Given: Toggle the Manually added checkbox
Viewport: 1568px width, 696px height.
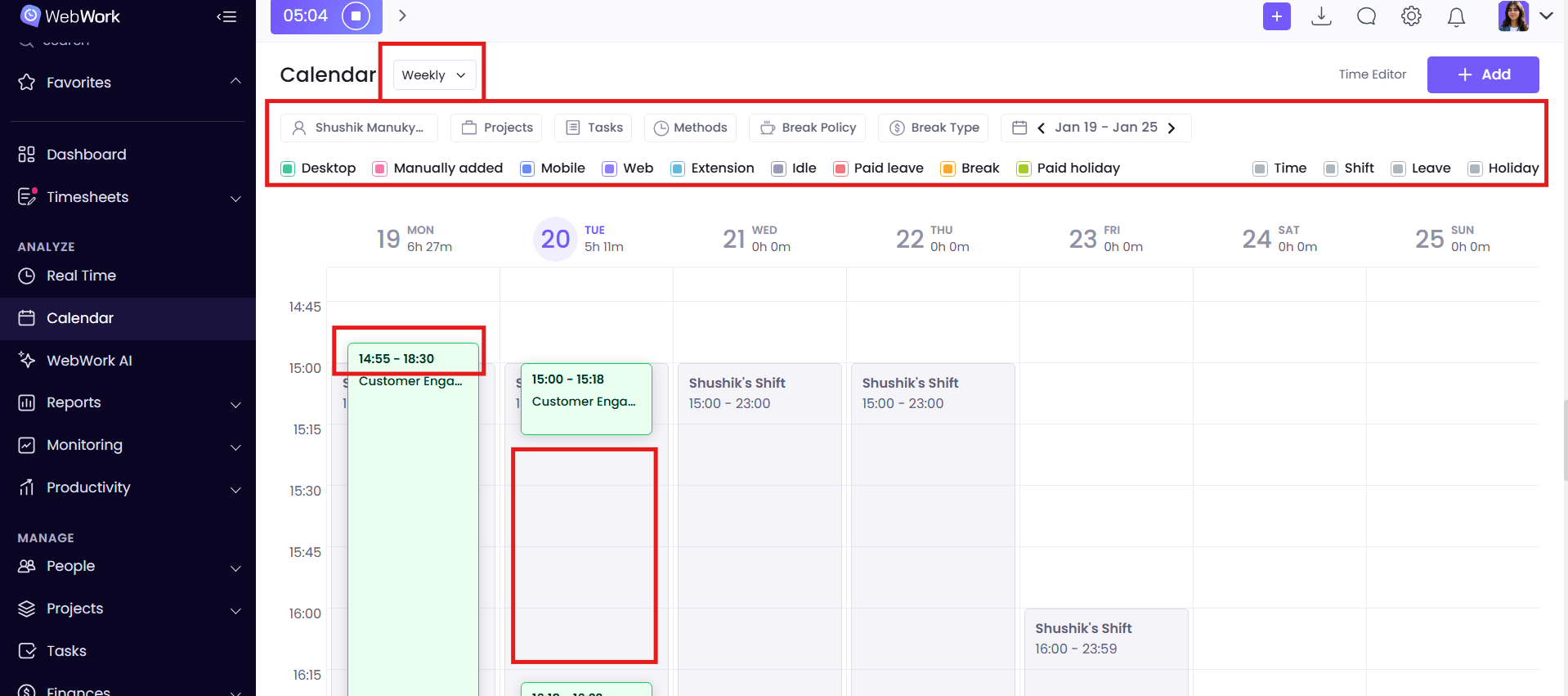Looking at the screenshot, I should point(380,168).
